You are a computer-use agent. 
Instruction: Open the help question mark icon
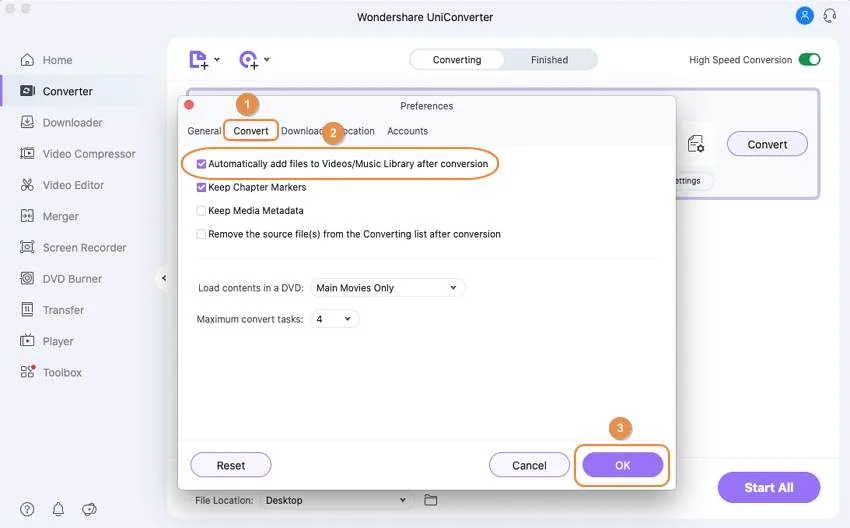pos(27,509)
